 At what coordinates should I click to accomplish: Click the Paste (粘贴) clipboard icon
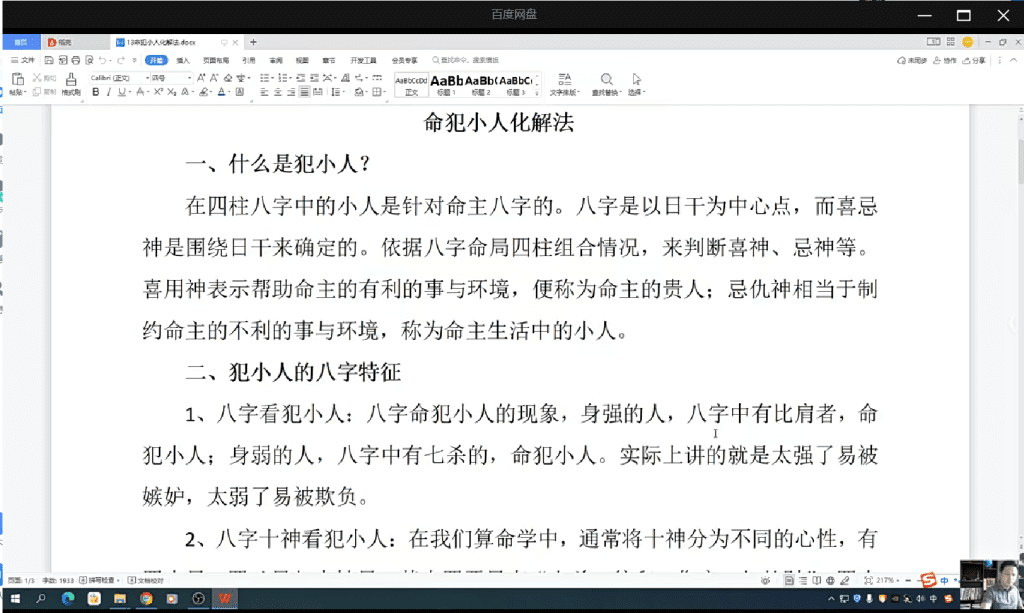(x=16, y=80)
